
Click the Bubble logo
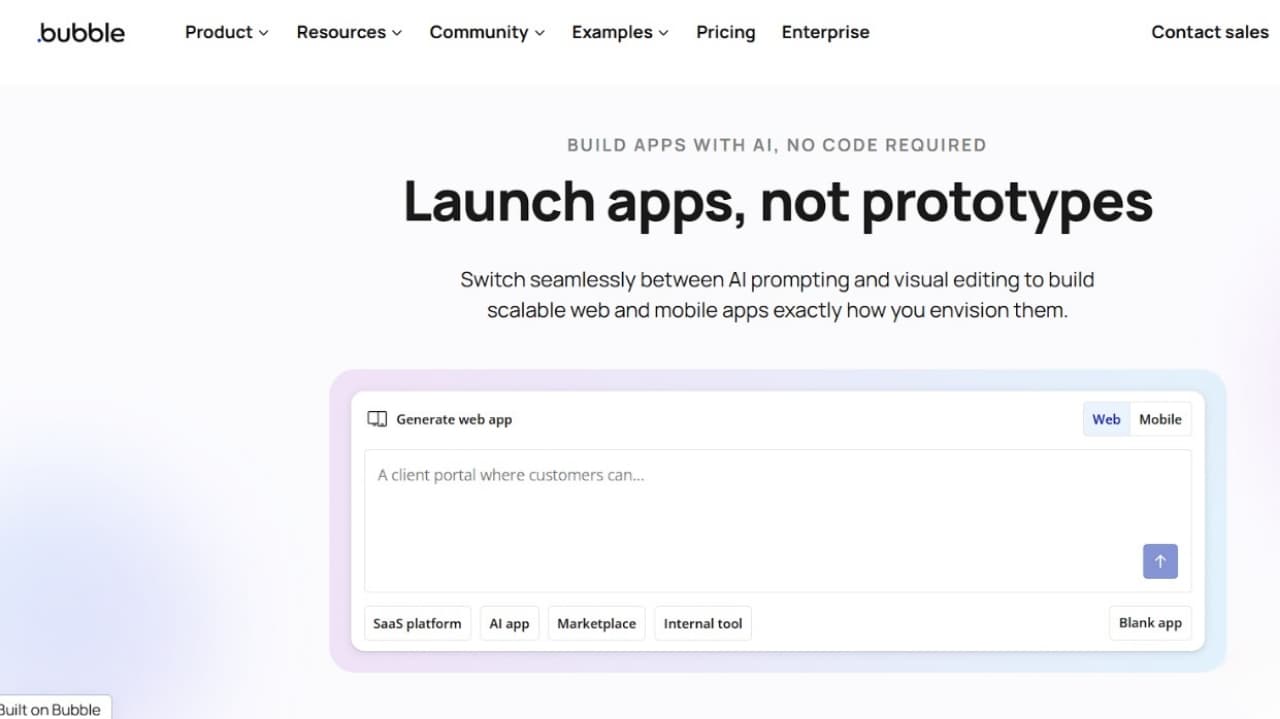coord(81,32)
